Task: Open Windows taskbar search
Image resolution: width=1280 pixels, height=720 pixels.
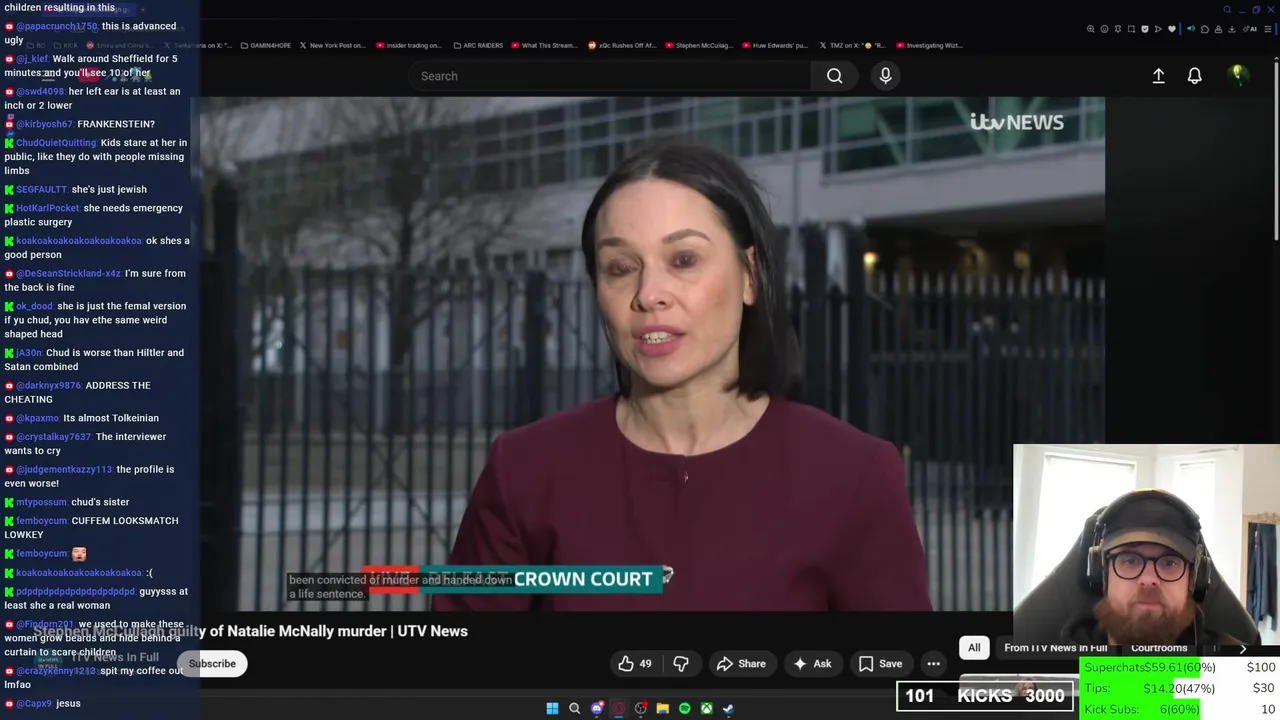Action: click(x=574, y=708)
